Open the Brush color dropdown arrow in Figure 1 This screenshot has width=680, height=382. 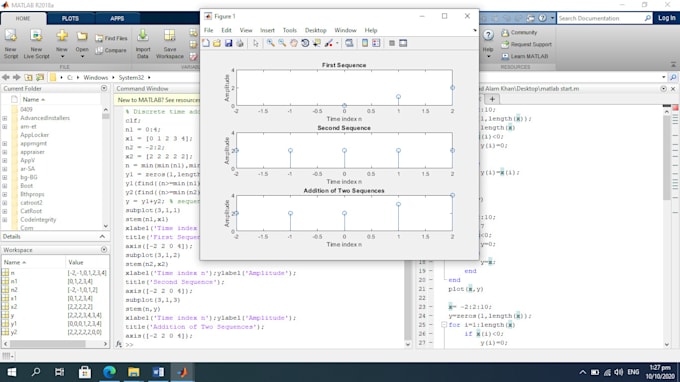[x=337, y=43]
